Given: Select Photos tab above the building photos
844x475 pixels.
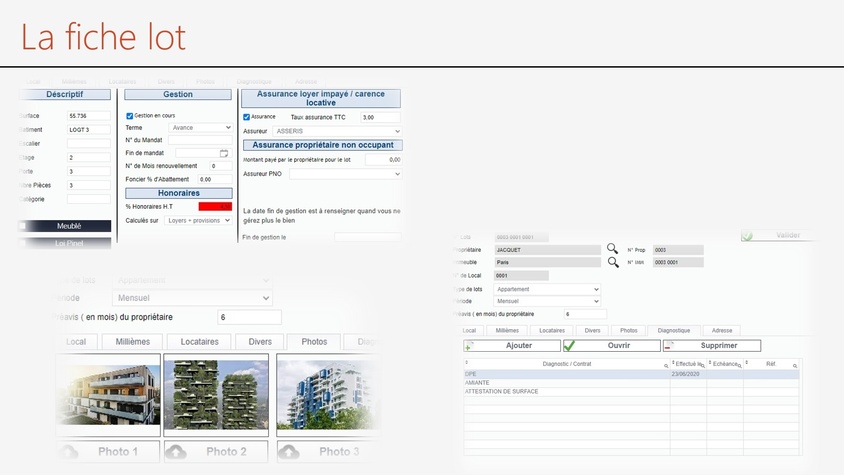Looking at the screenshot, I should 314,341.
